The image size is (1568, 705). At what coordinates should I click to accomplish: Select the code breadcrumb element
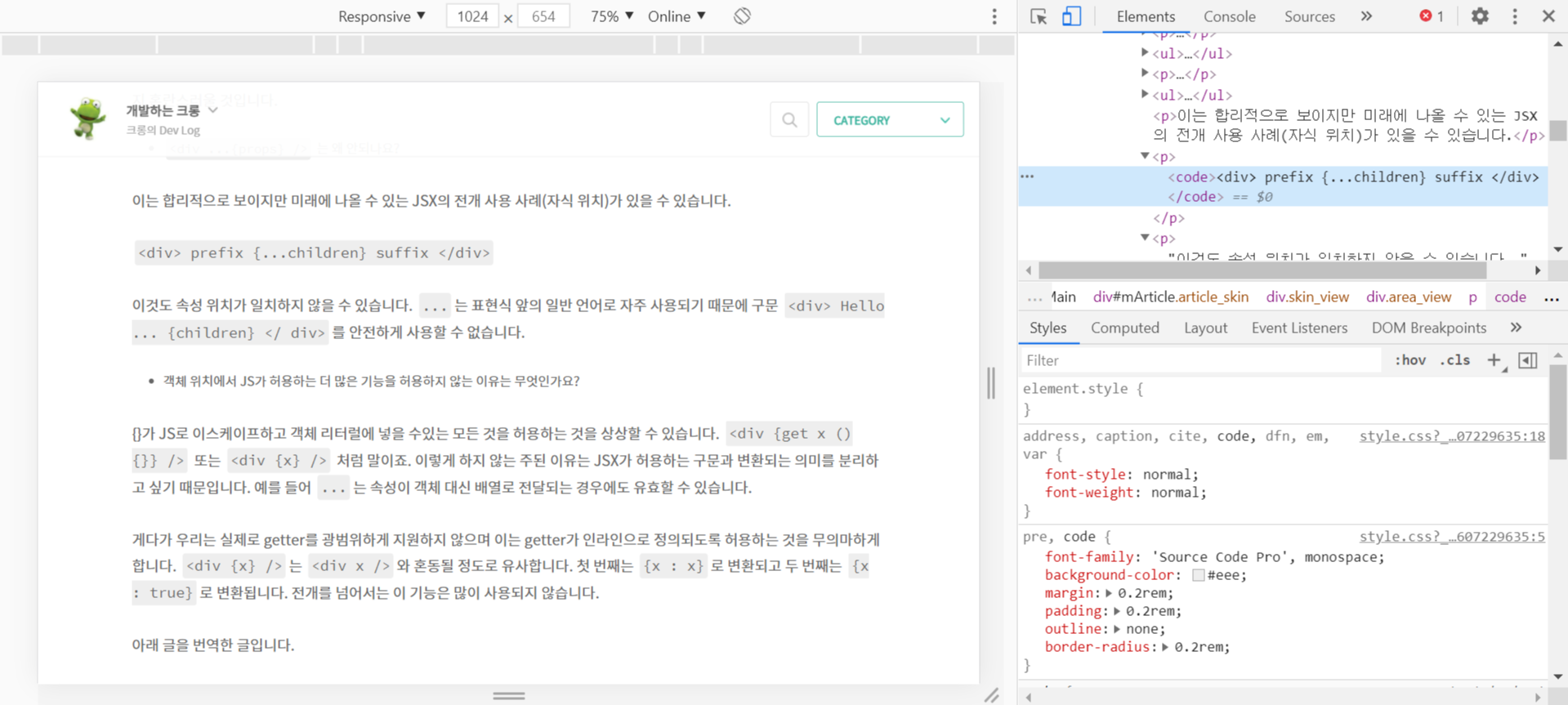coord(1510,297)
